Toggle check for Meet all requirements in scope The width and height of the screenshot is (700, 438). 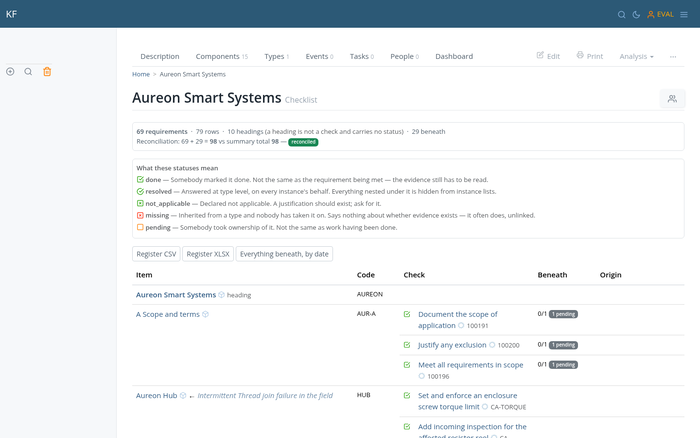[407, 365]
